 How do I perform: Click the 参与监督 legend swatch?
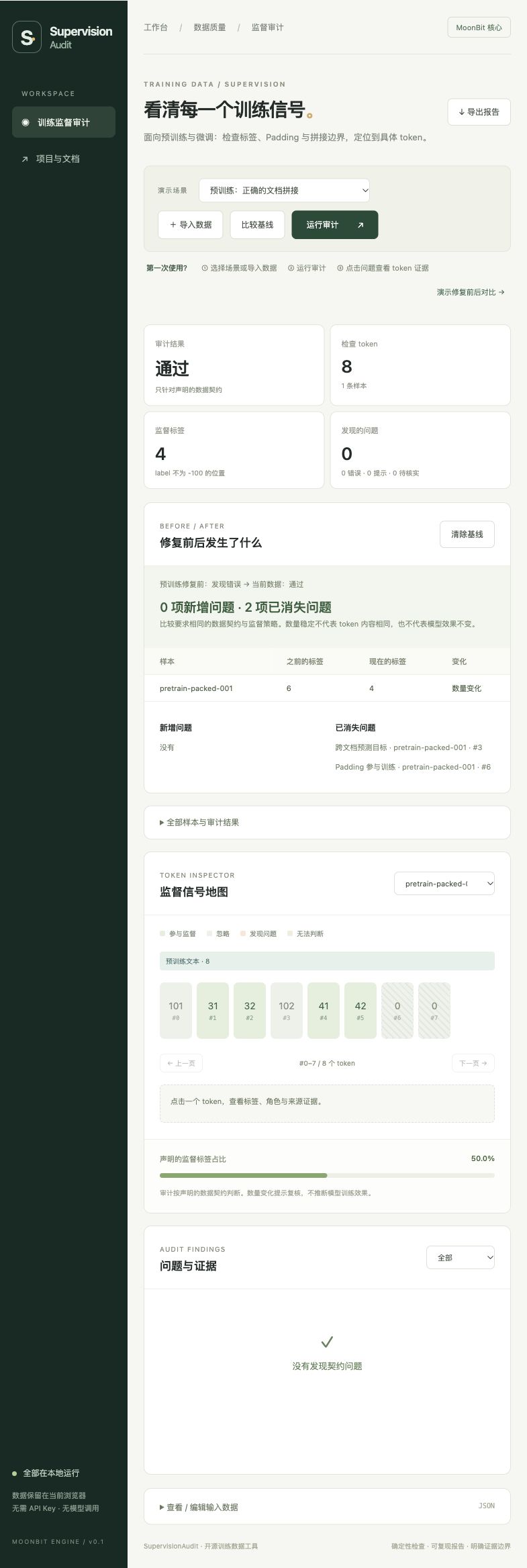click(x=162, y=933)
